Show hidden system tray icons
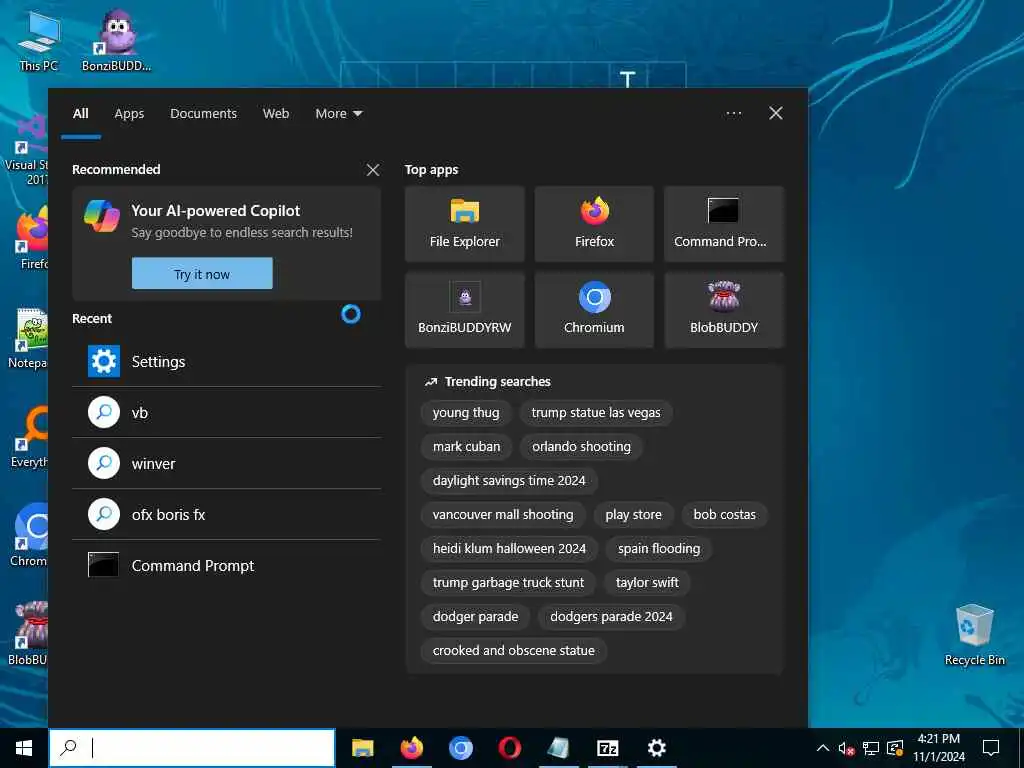This screenshot has height=768, width=1024. pos(823,748)
